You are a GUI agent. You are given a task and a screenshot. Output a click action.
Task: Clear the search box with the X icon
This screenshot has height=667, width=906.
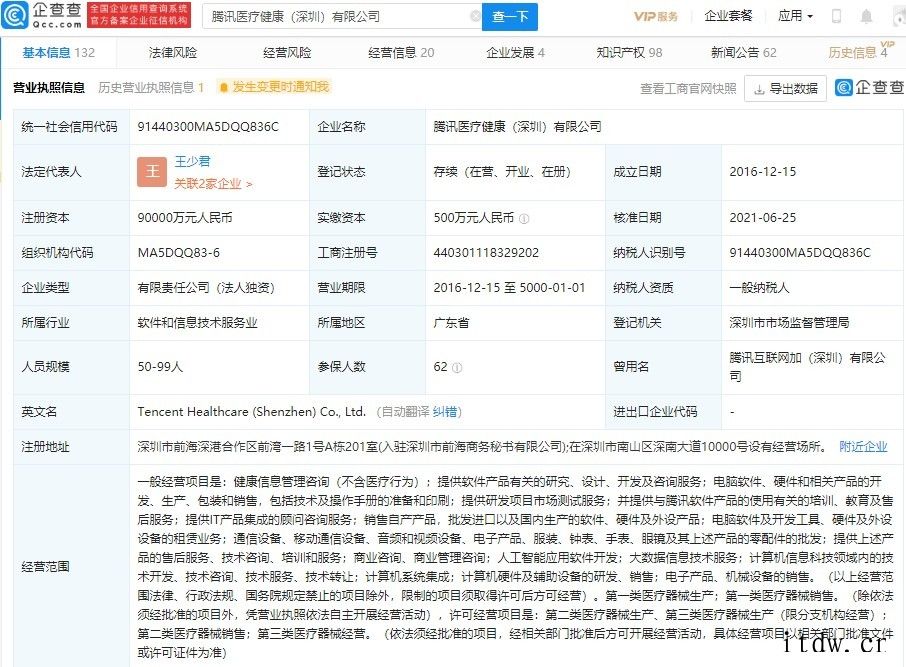(475, 16)
